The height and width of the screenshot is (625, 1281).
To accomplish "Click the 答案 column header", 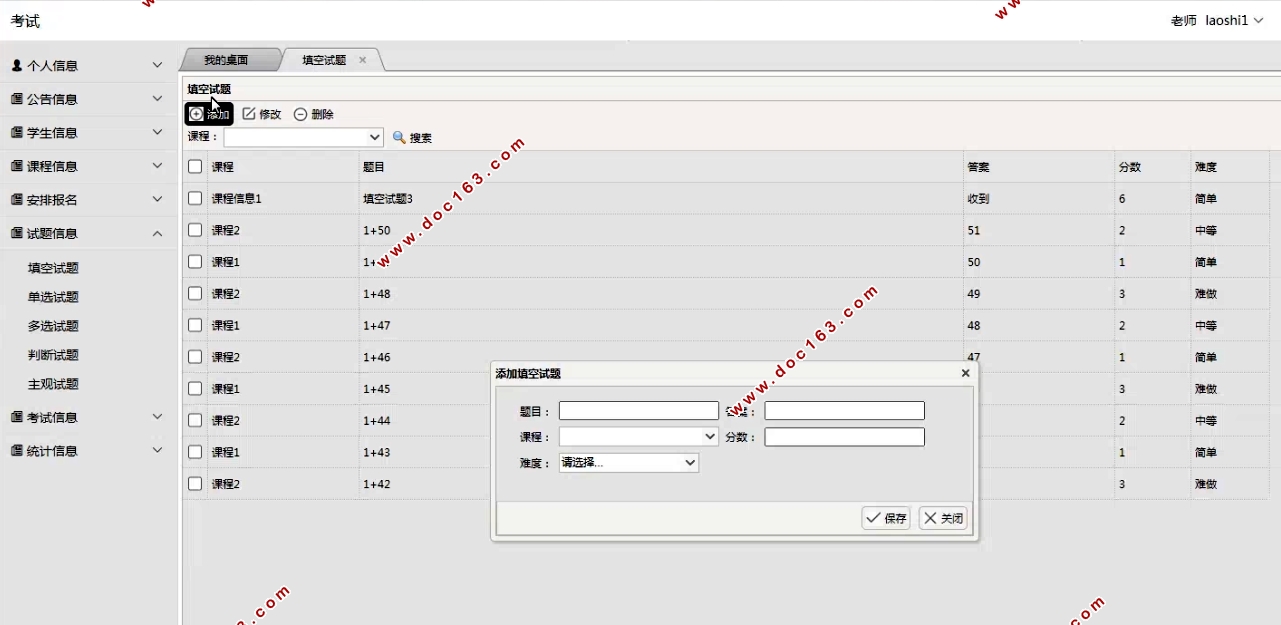I will [x=979, y=167].
